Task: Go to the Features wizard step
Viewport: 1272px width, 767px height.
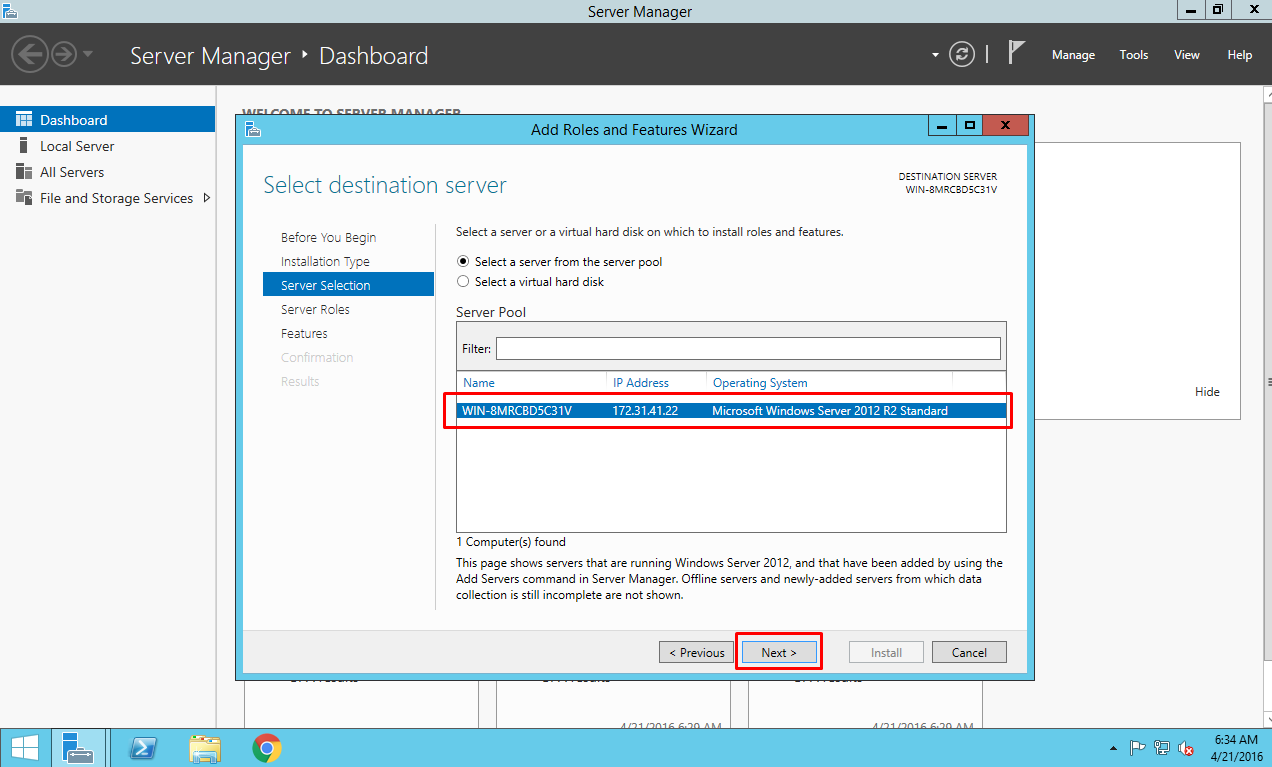Action: (304, 333)
